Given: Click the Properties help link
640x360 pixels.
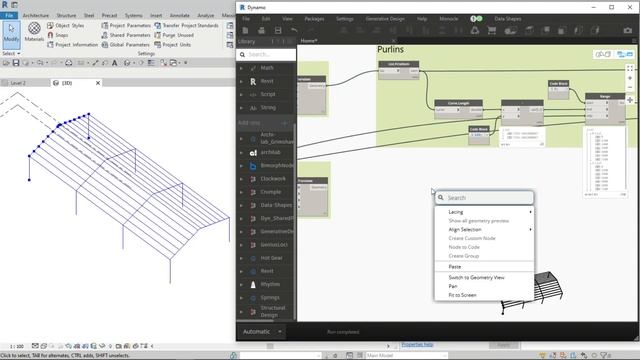Looking at the screenshot, I should 417,344.
